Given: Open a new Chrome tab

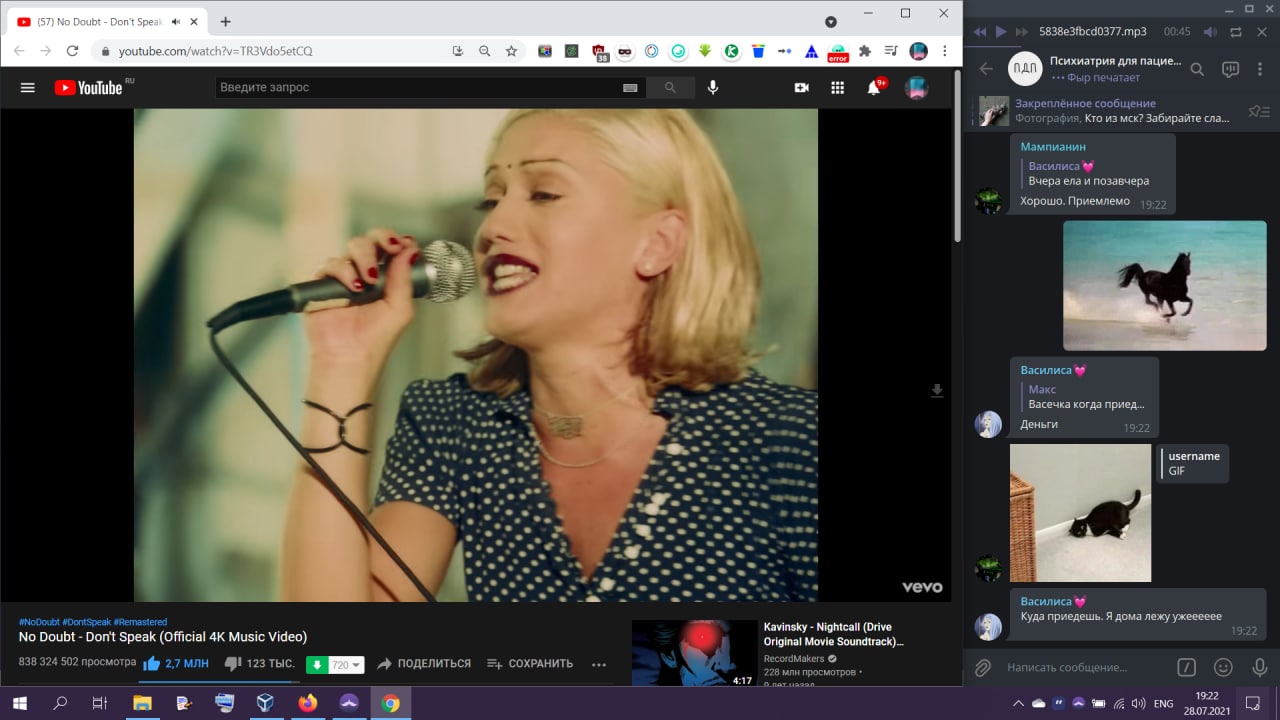Looking at the screenshot, I should 225,21.
